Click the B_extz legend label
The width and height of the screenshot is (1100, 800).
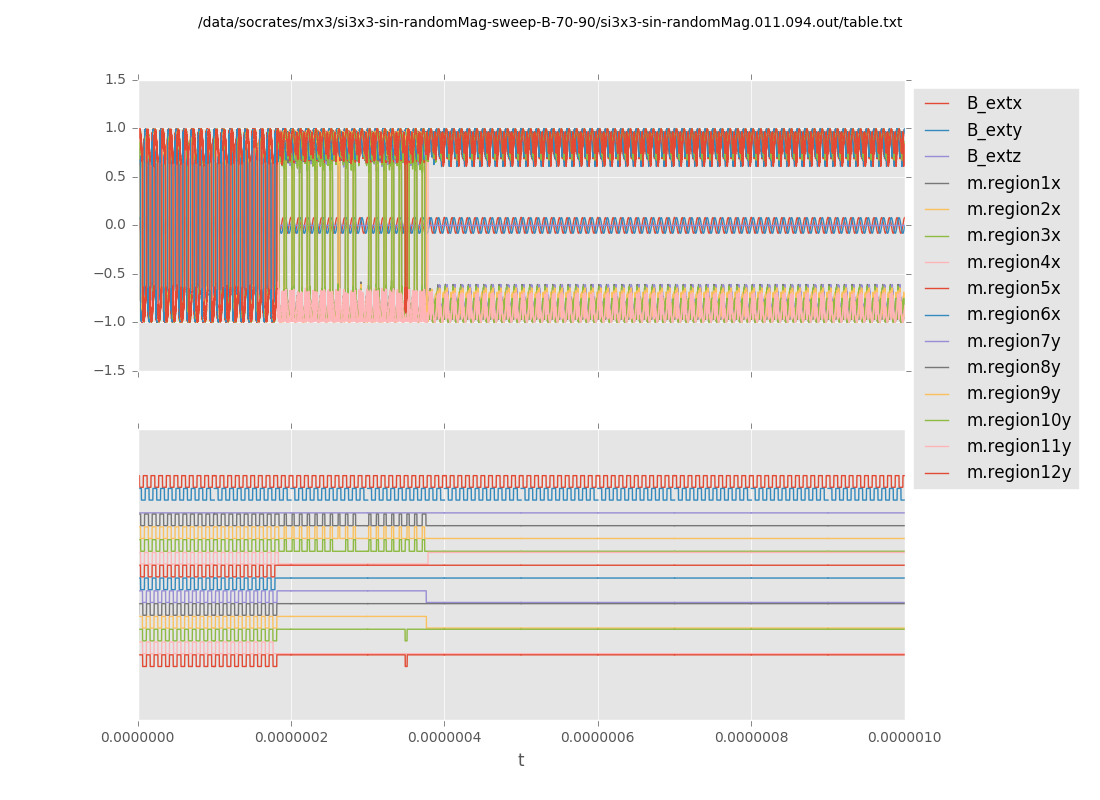(x=994, y=157)
